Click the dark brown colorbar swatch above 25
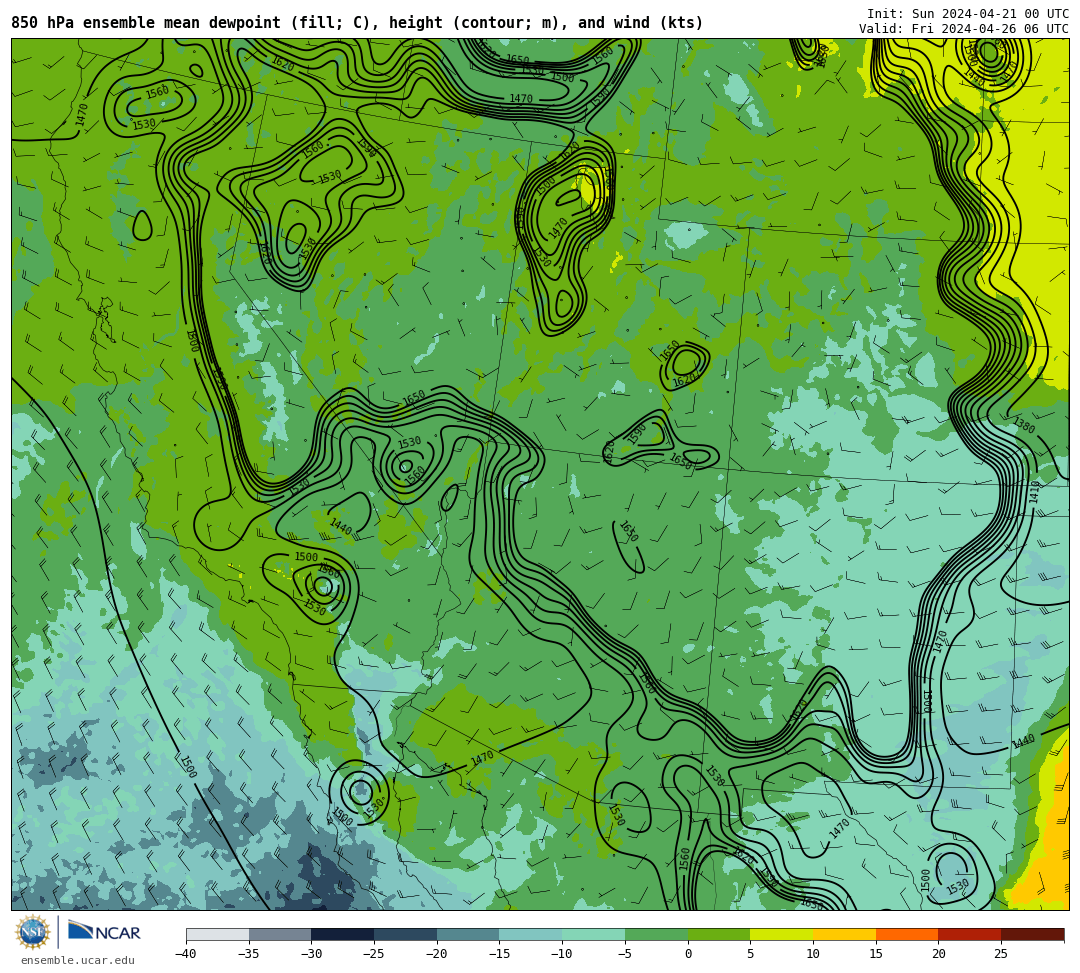The height and width of the screenshot is (973, 1080). click(x=1032, y=934)
